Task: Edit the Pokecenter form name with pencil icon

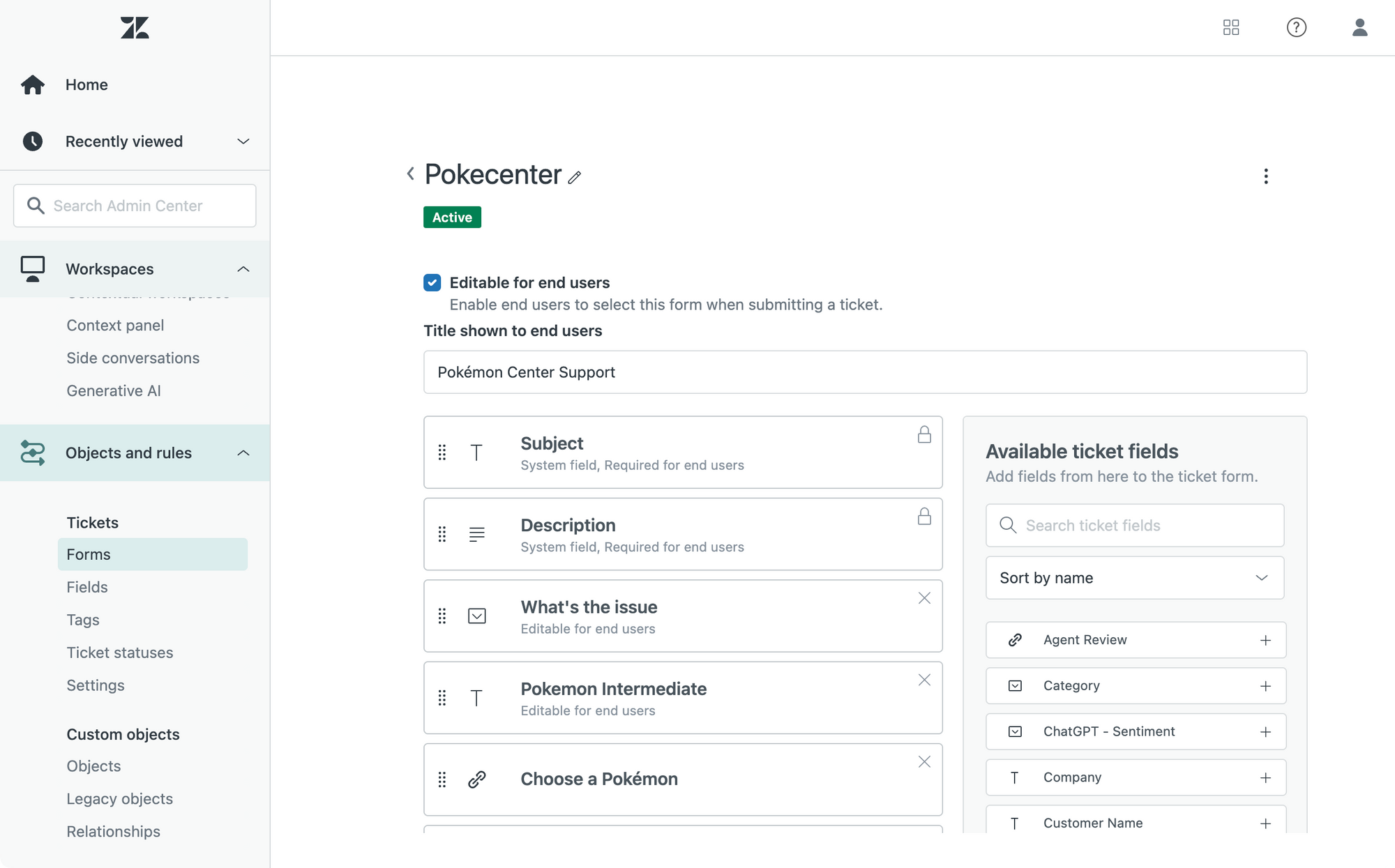Action: pyautogui.click(x=574, y=177)
